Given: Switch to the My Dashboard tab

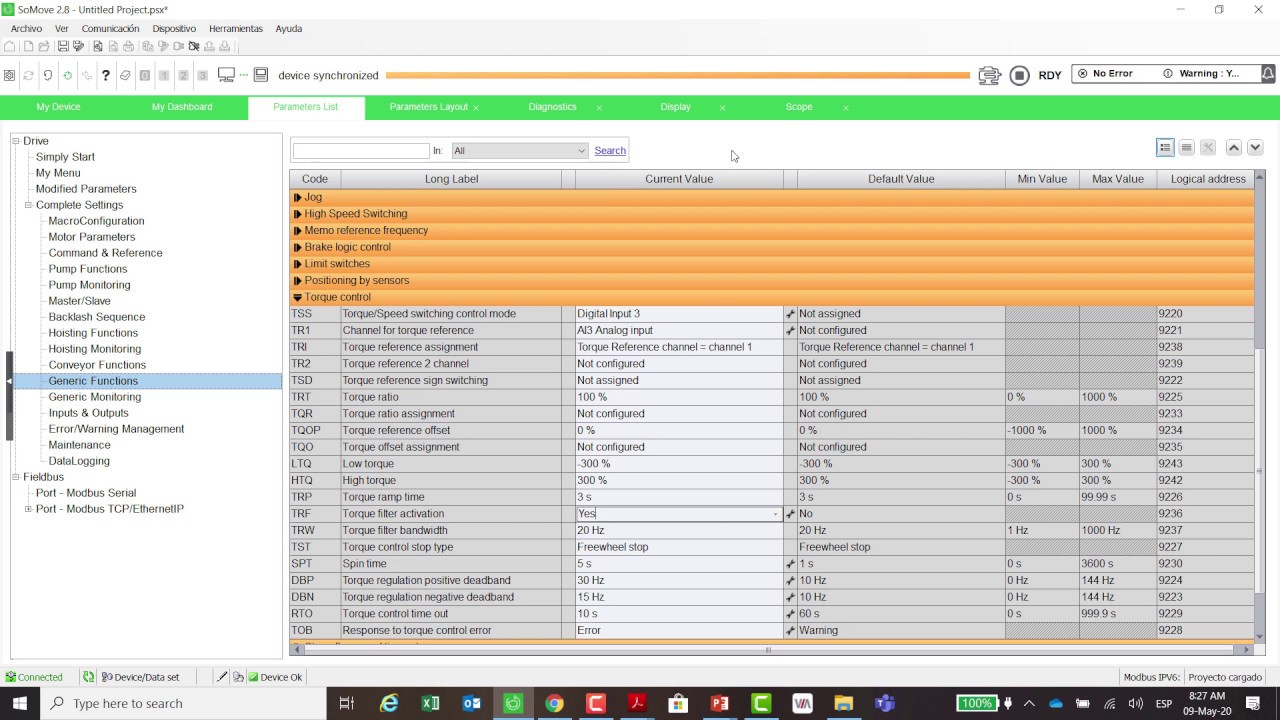Looking at the screenshot, I should coord(182,107).
